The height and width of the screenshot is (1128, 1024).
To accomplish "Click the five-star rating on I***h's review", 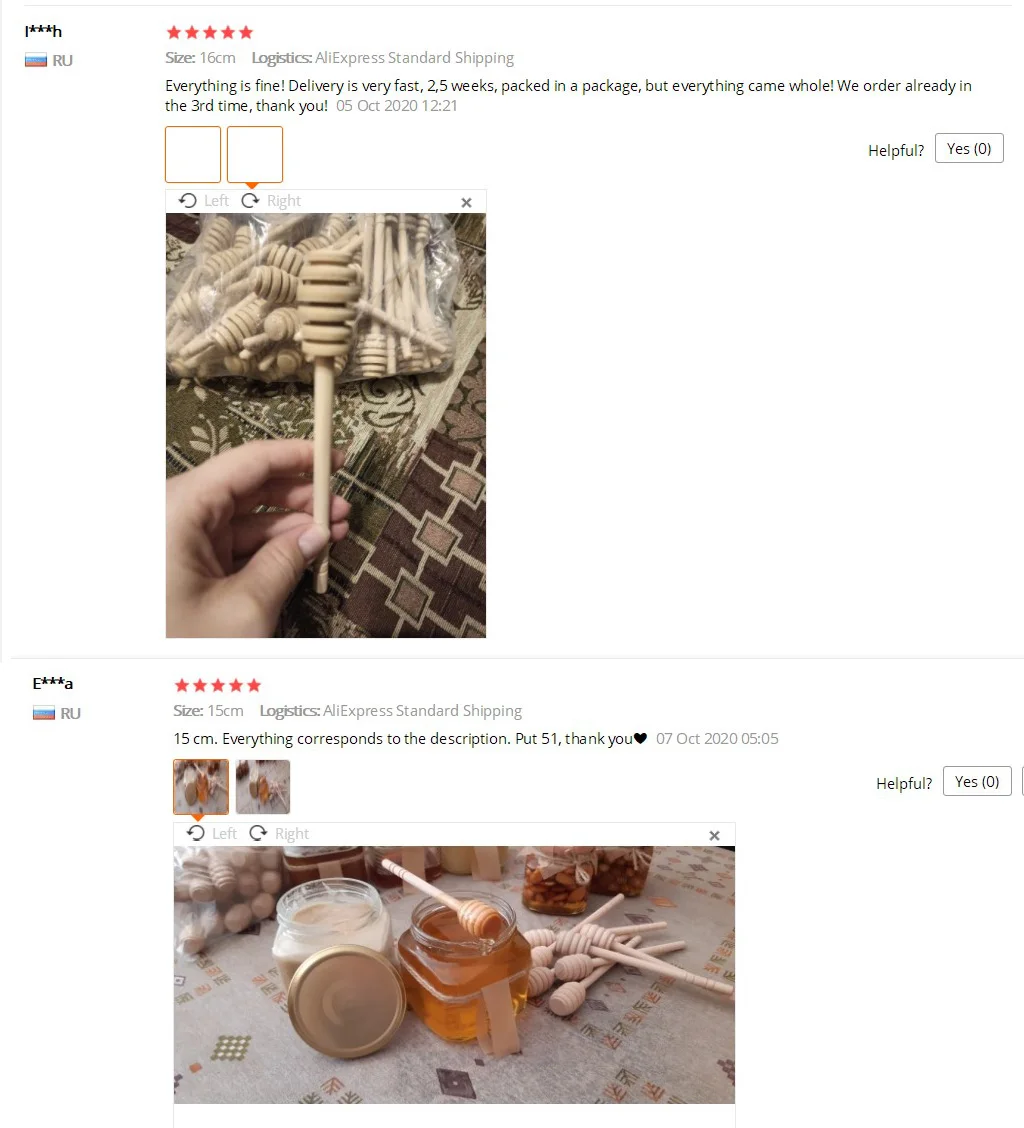I will pos(209,32).
